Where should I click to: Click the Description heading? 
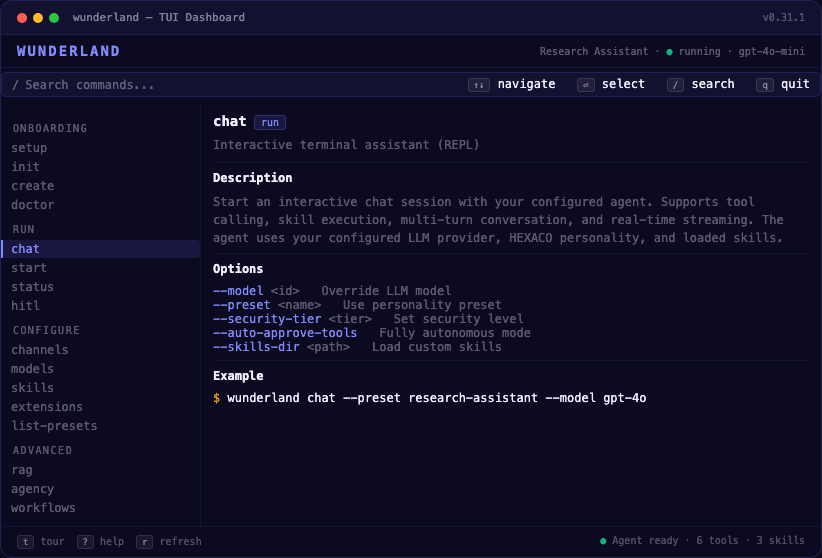pos(253,178)
